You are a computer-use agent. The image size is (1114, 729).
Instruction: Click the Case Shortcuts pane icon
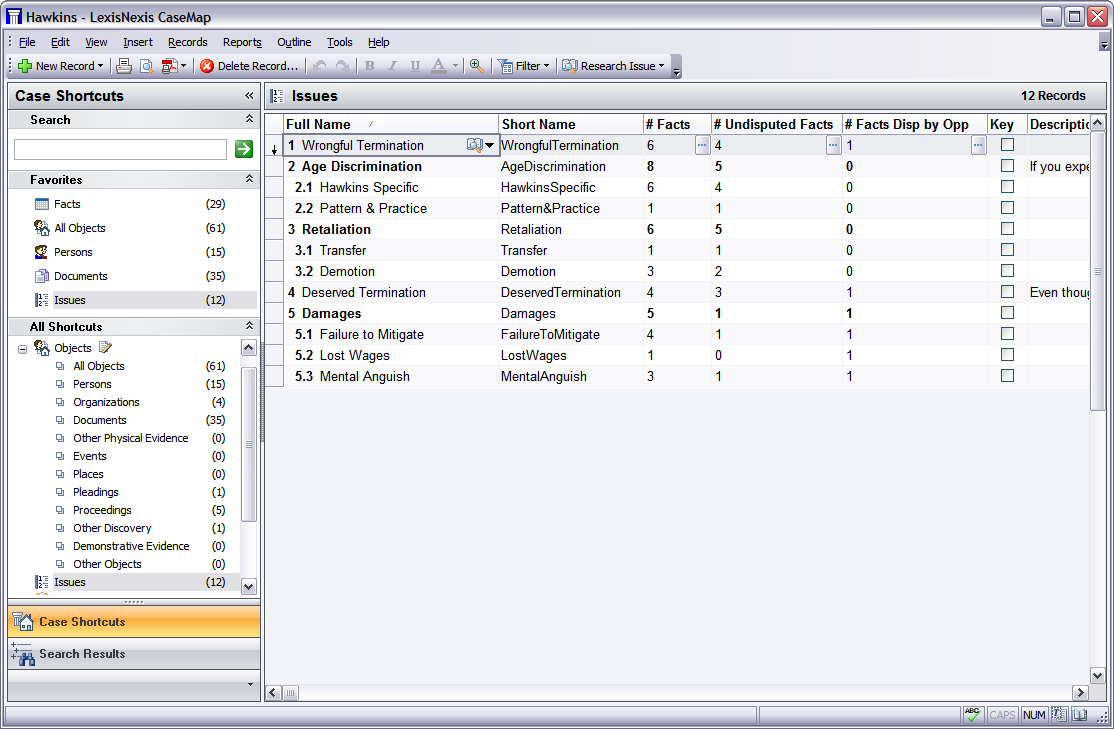pos(23,622)
